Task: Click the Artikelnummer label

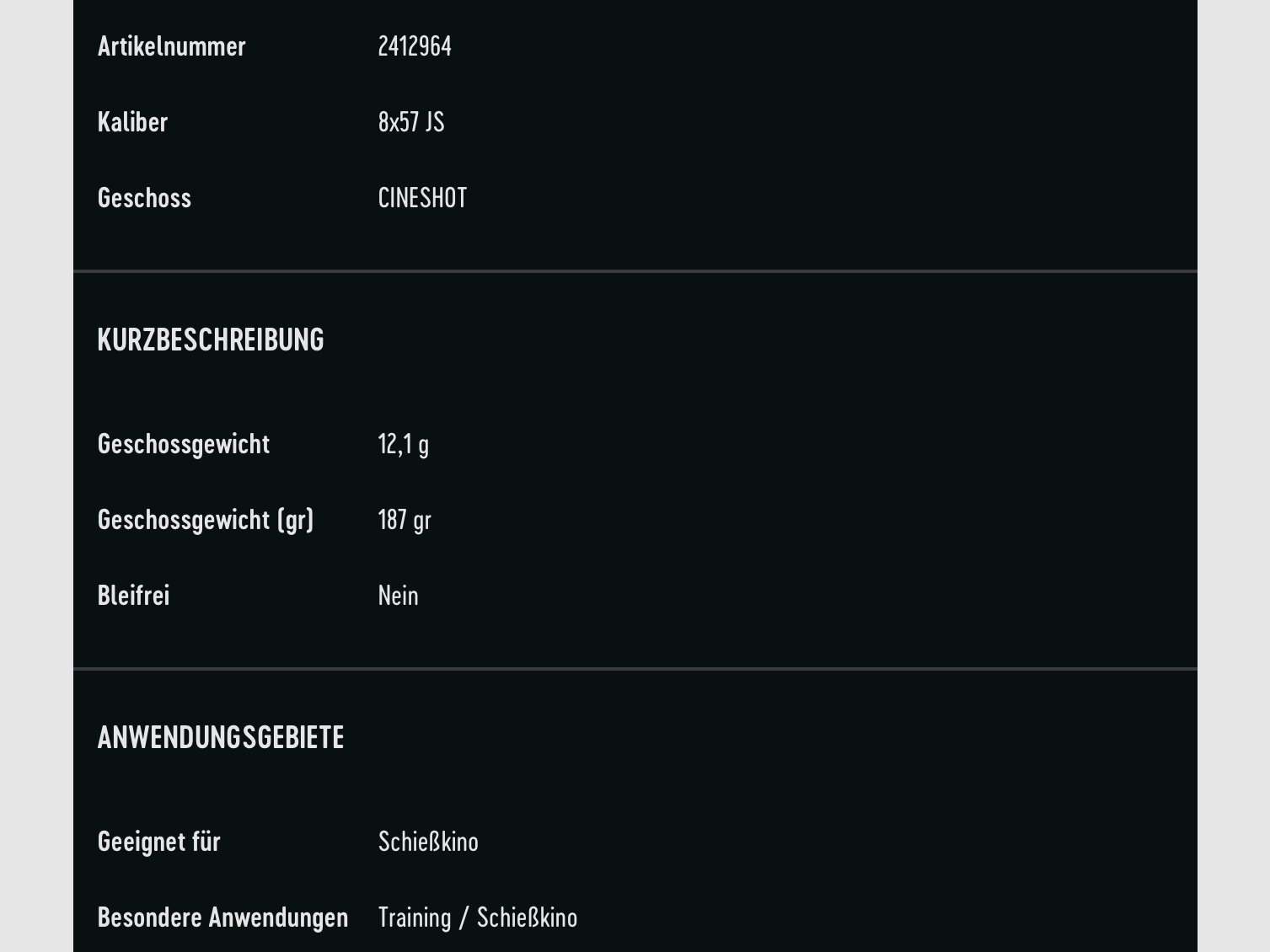Action: point(171,46)
